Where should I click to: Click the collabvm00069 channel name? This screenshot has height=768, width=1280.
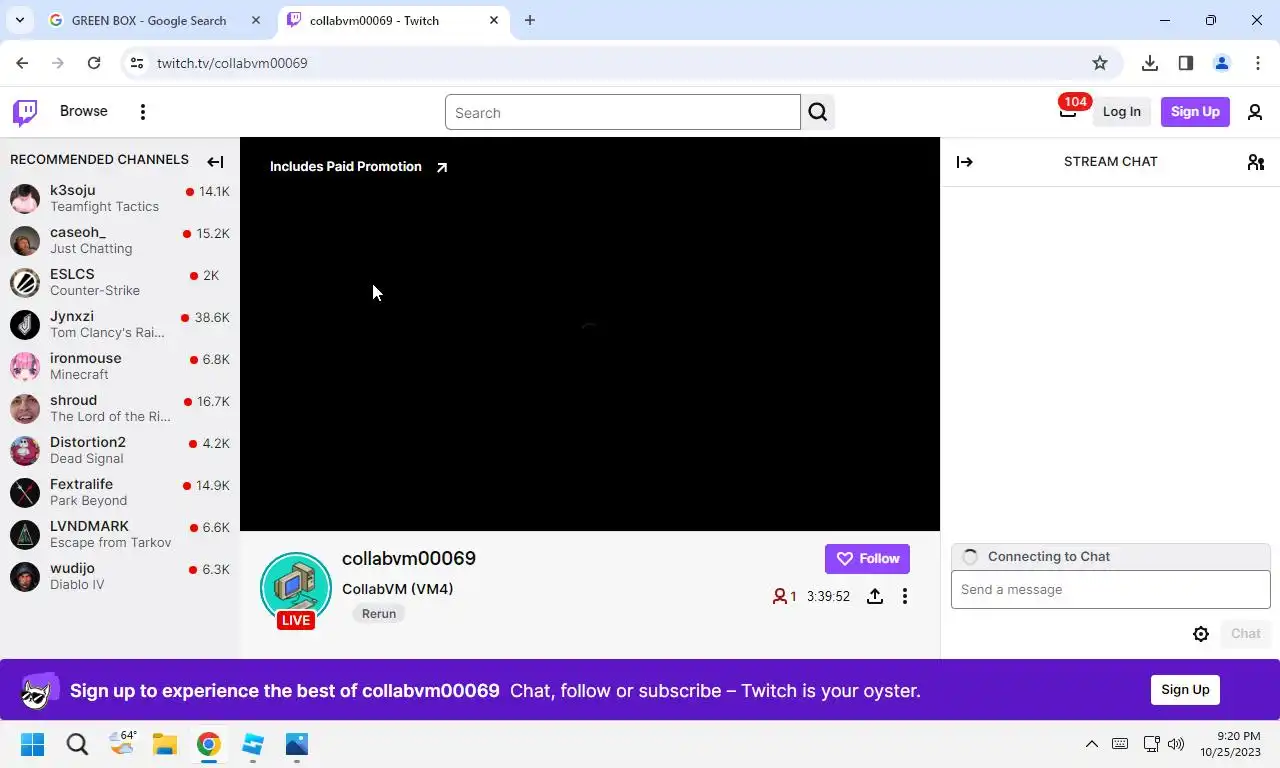pyautogui.click(x=409, y=558)
